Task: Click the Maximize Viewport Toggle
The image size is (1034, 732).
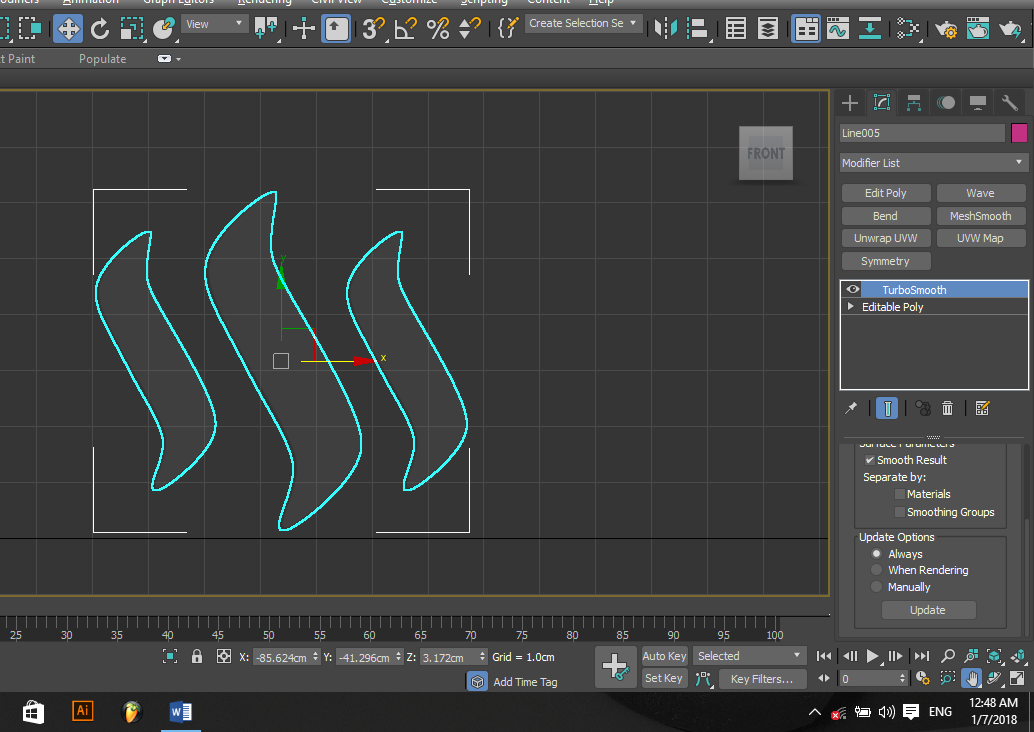Action: [1018, 677]
